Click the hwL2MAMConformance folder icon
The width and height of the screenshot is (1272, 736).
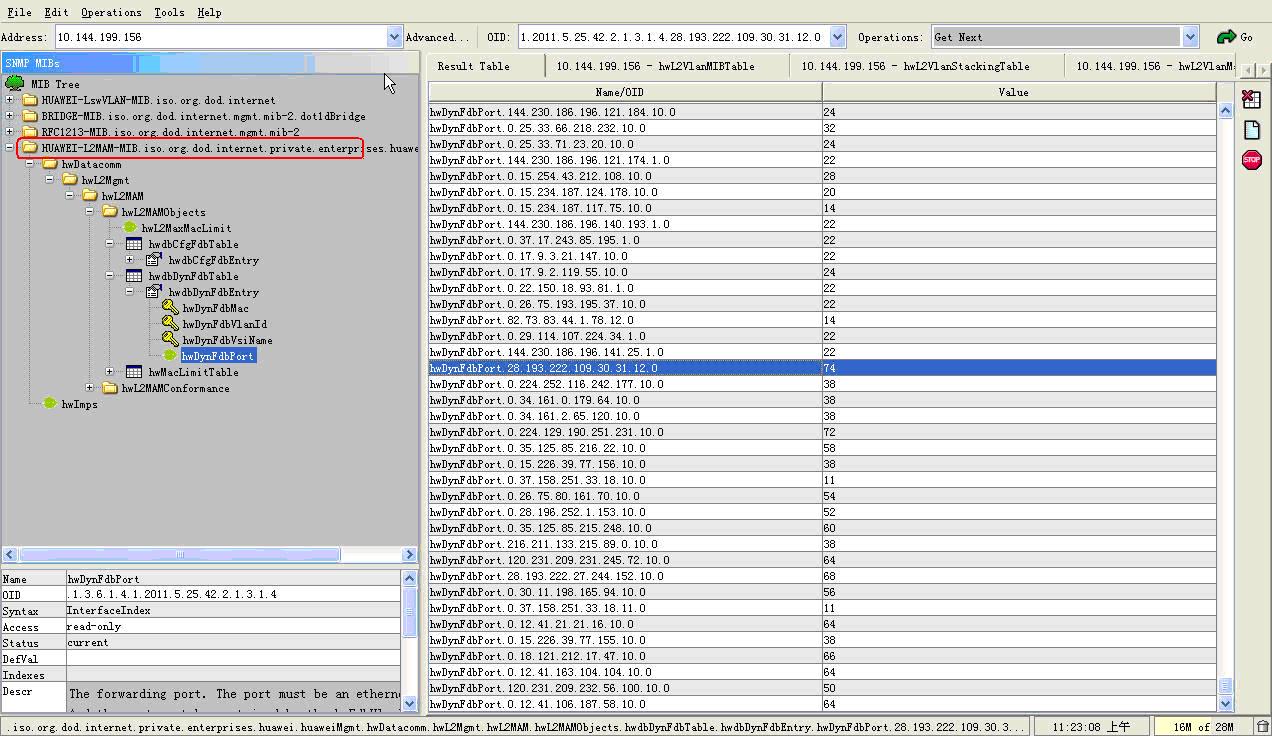[110, 388]
